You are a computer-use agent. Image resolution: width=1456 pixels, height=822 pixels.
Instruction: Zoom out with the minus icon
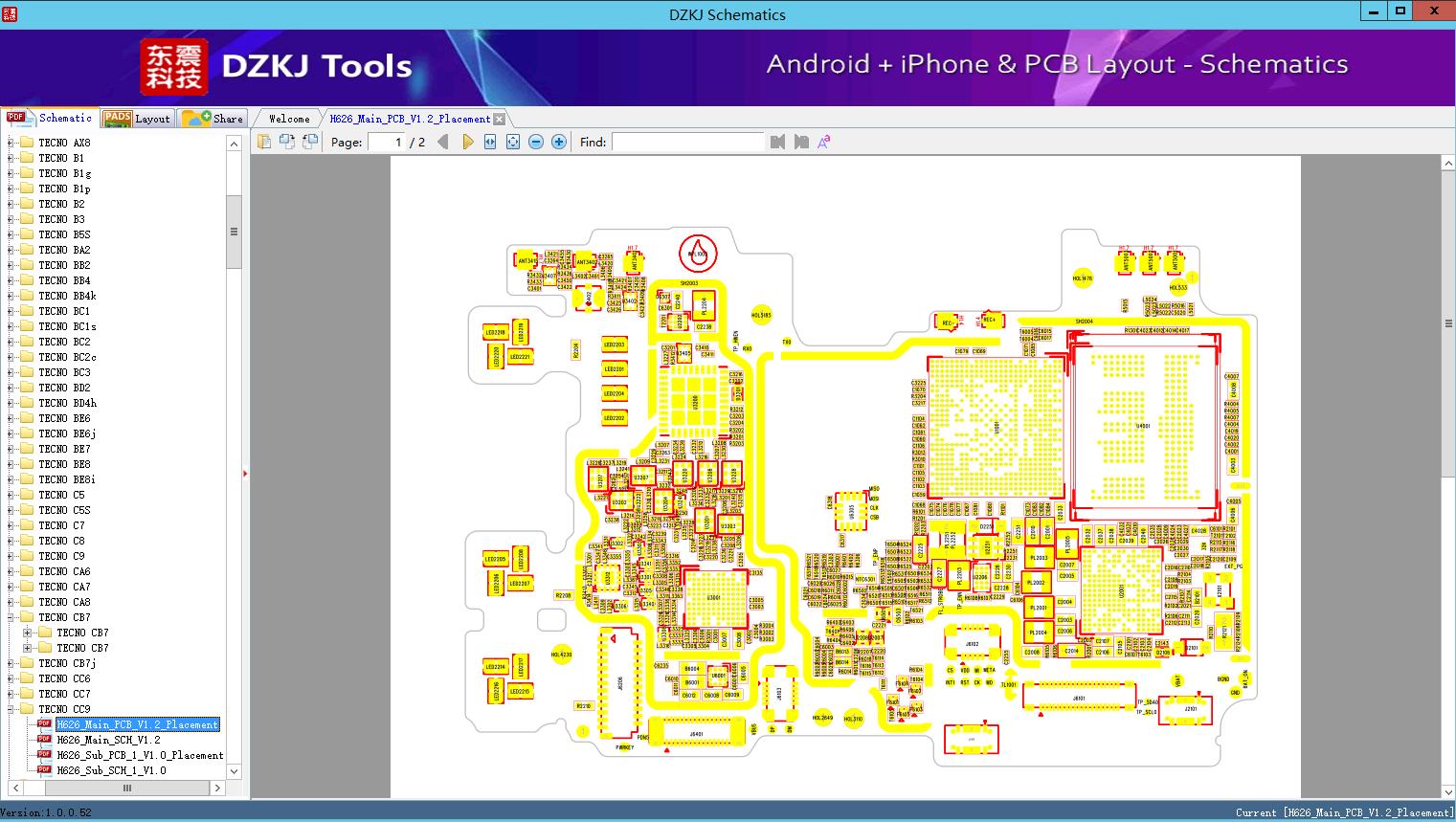(x=536, y=142)
